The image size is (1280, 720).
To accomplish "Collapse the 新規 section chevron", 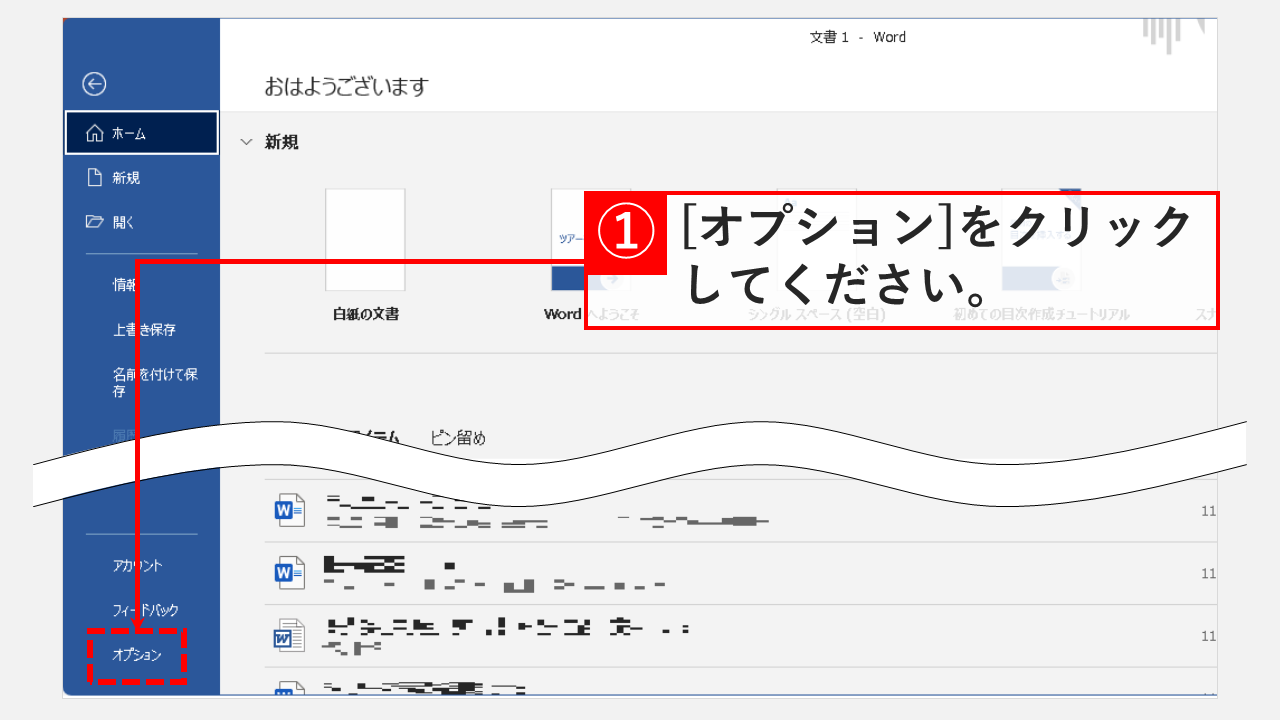I will tap(246, 143).
